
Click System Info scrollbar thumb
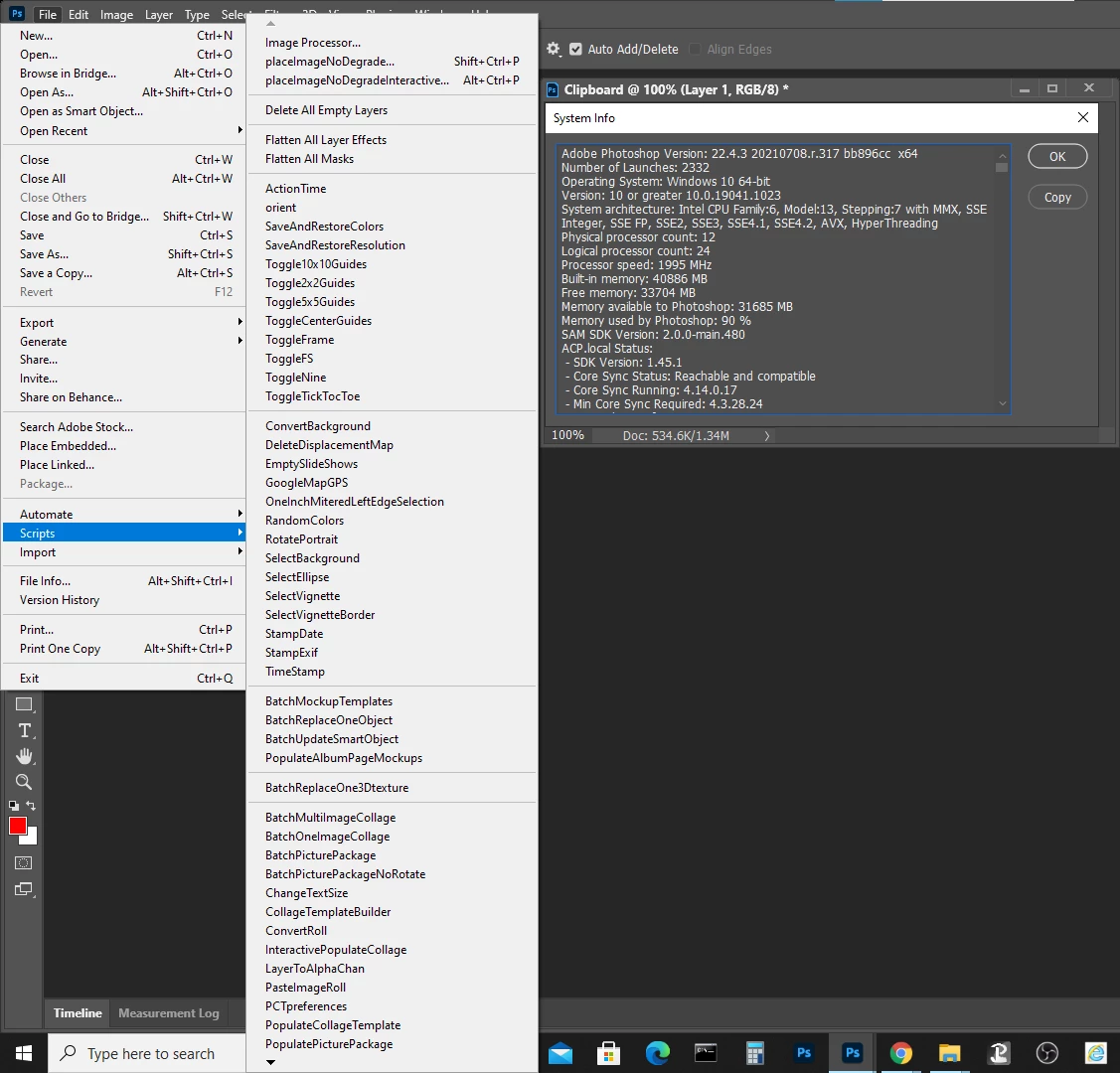coord(1002,168)
